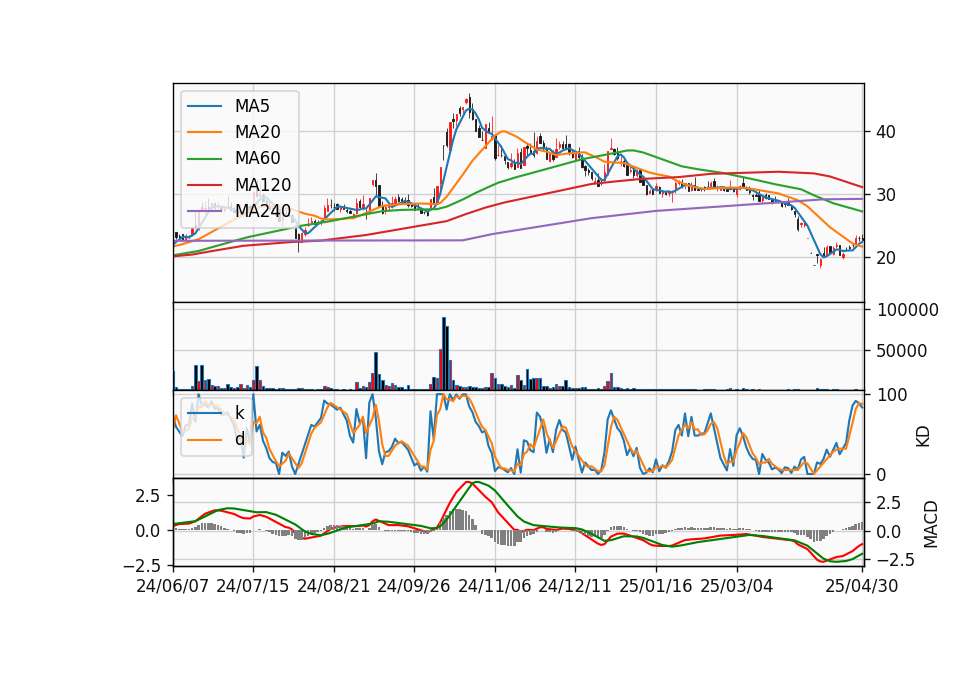Click the orange MA20 legend line swatch
Image resolution: width=960 pixels, height=690 pixels.
click(204, 132)
